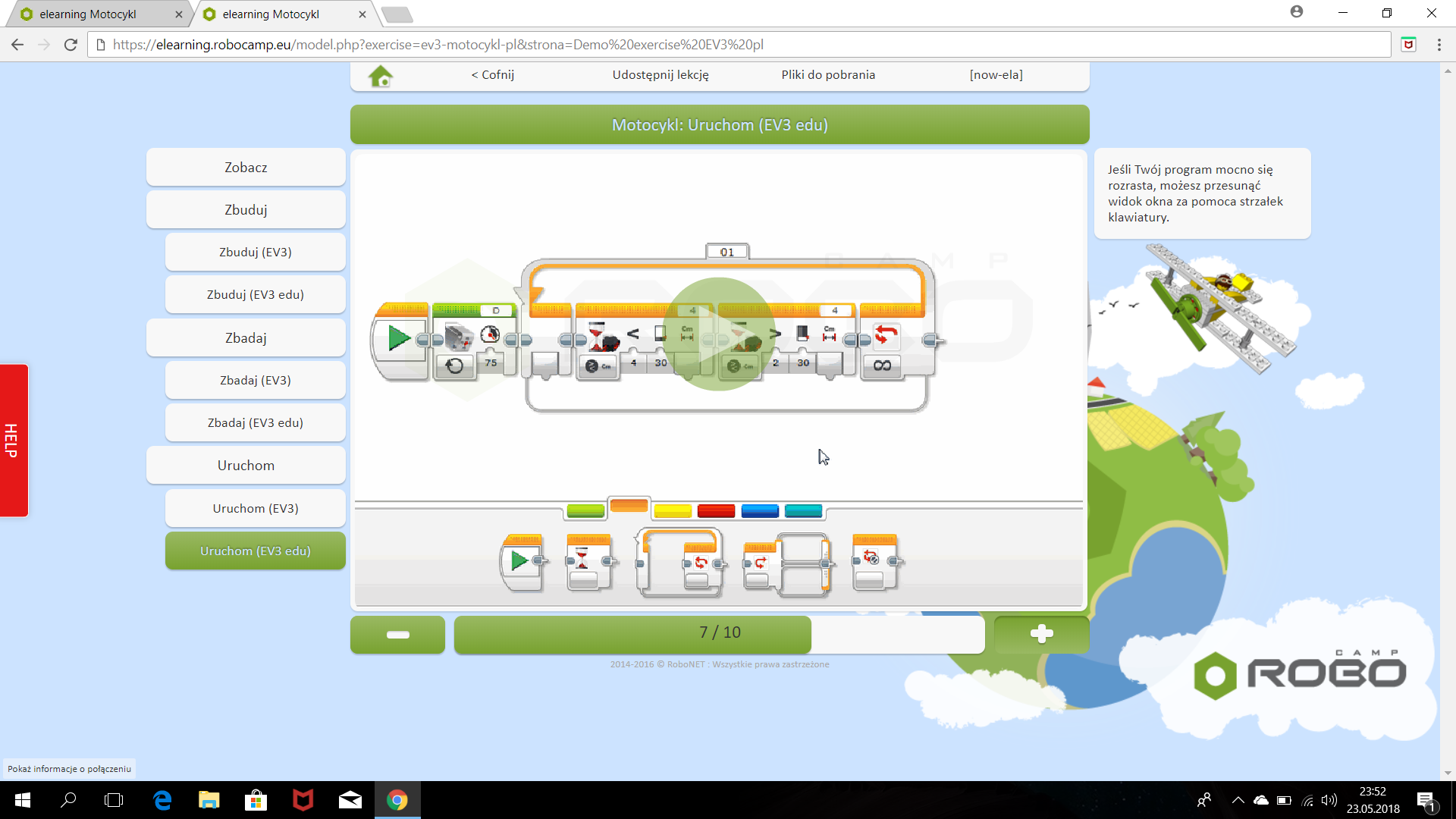1456x819 pixels.
Task: Play the program video overlay
Action: pos(718,334)
